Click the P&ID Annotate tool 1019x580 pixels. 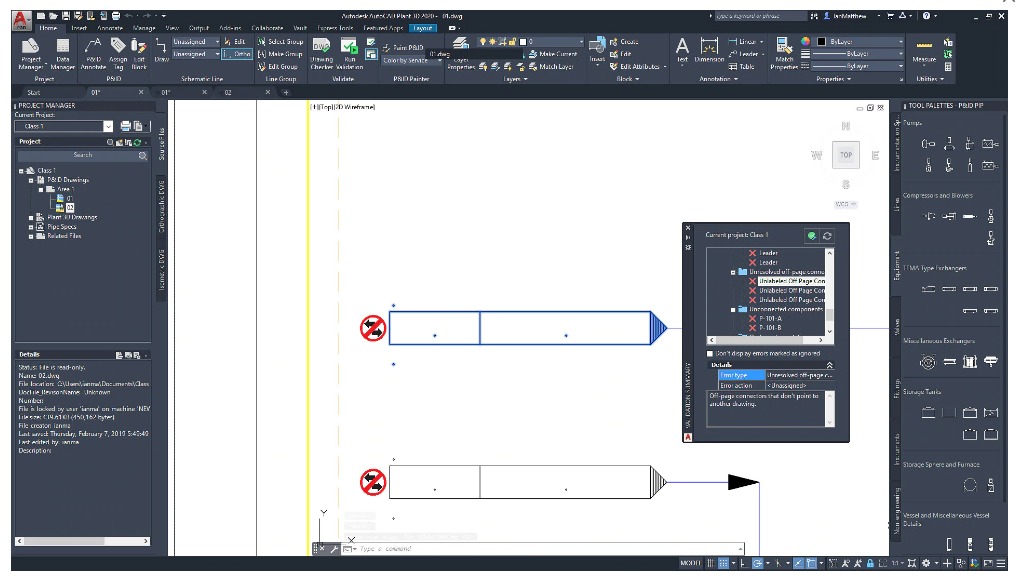(93, 53)
